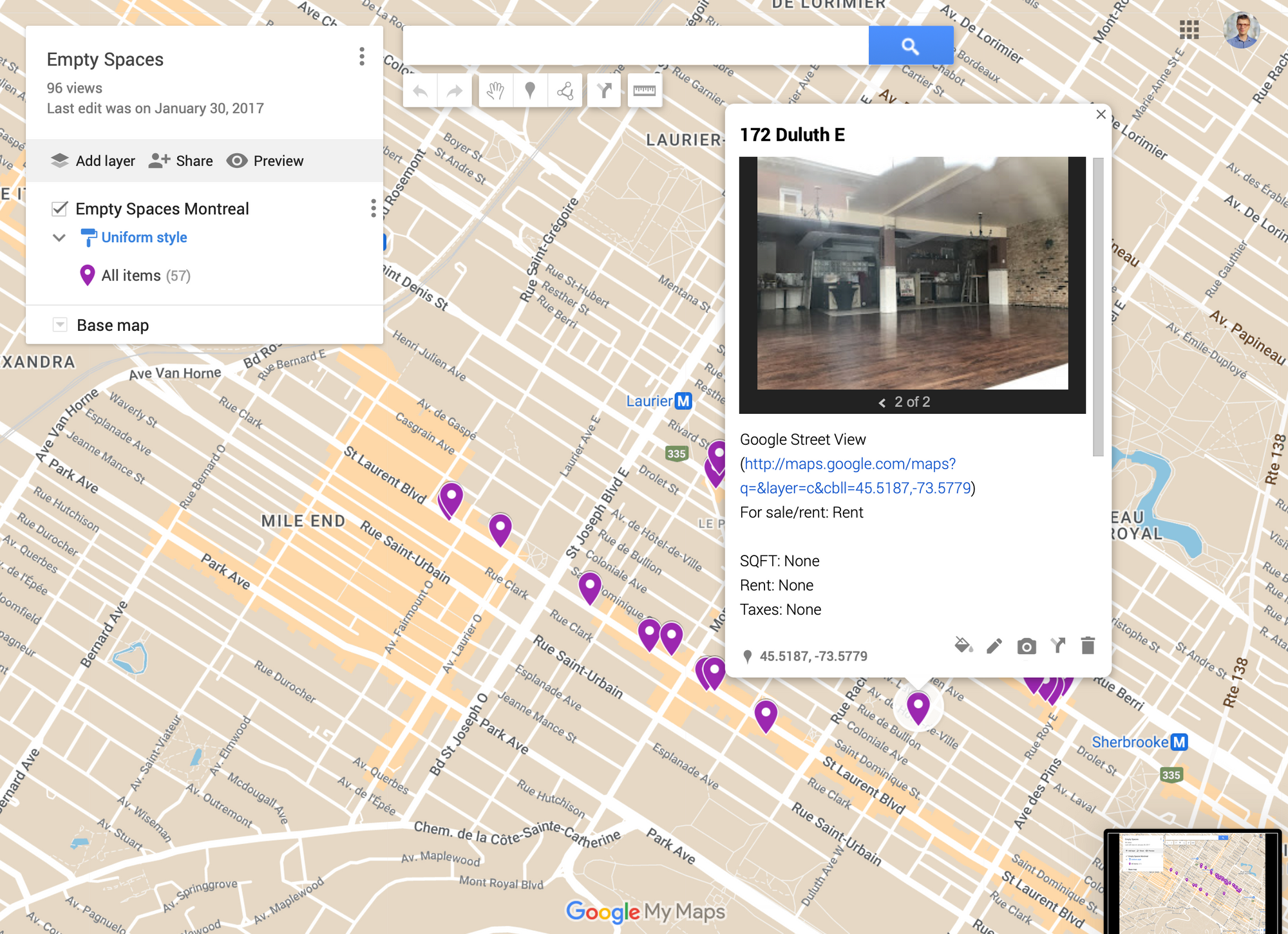
Task: Open the style paint bucket for 172 Duluth E
Action: [963, 646]
